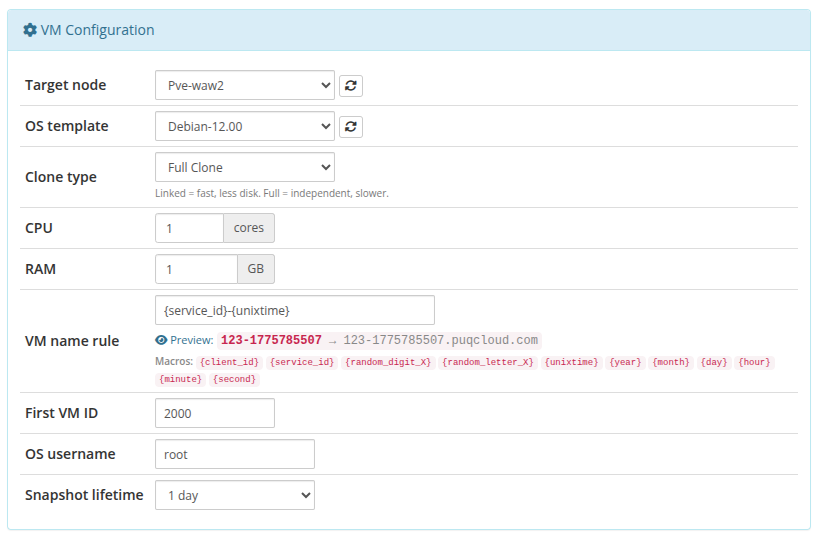Insert the {service_id} macro

point(302,362)
